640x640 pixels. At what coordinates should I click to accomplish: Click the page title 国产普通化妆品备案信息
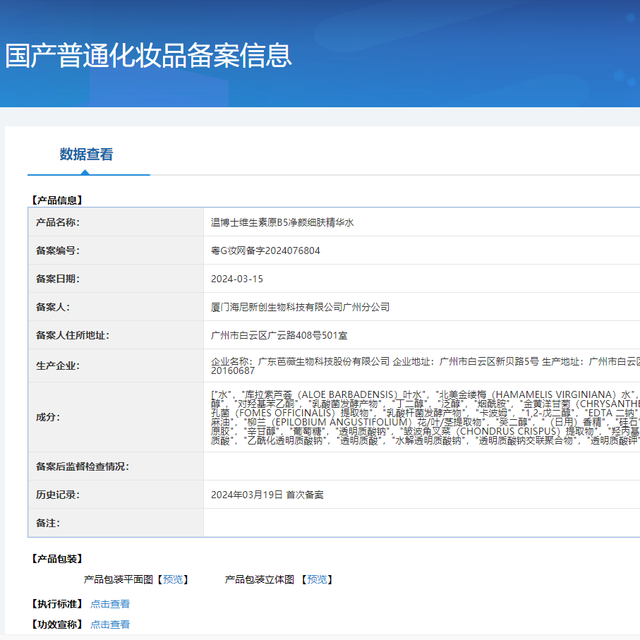pos(148,56)
